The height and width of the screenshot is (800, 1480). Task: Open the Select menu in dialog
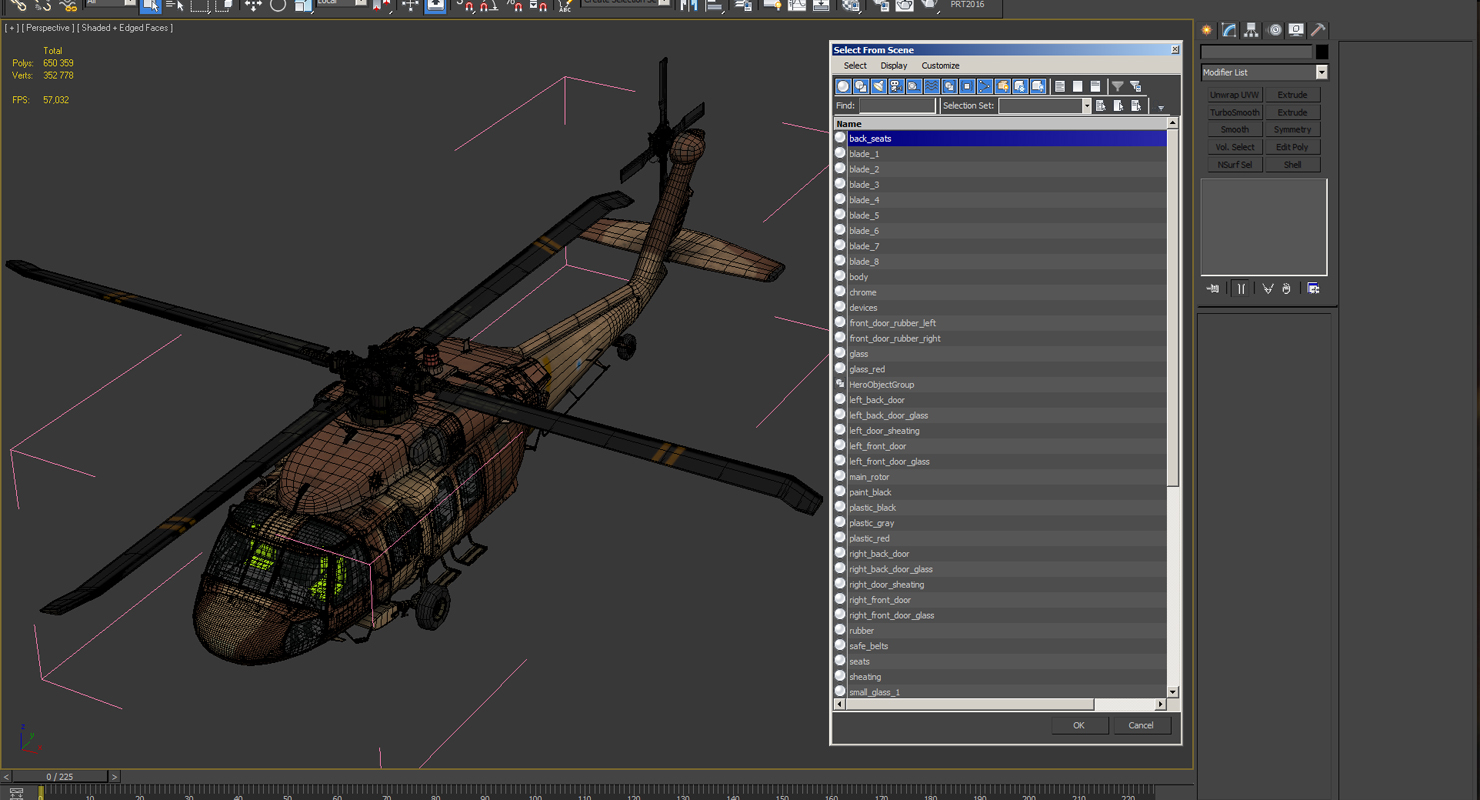855,66
